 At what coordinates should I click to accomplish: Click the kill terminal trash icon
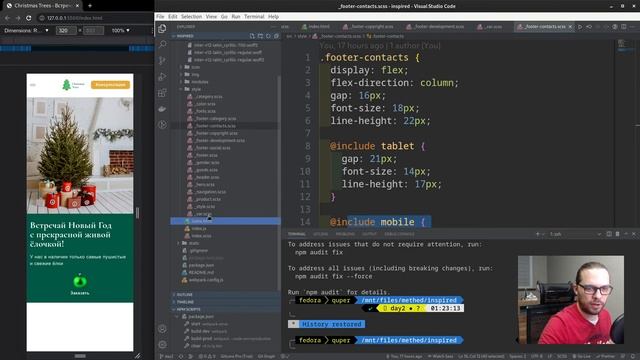tap(617, 234)
